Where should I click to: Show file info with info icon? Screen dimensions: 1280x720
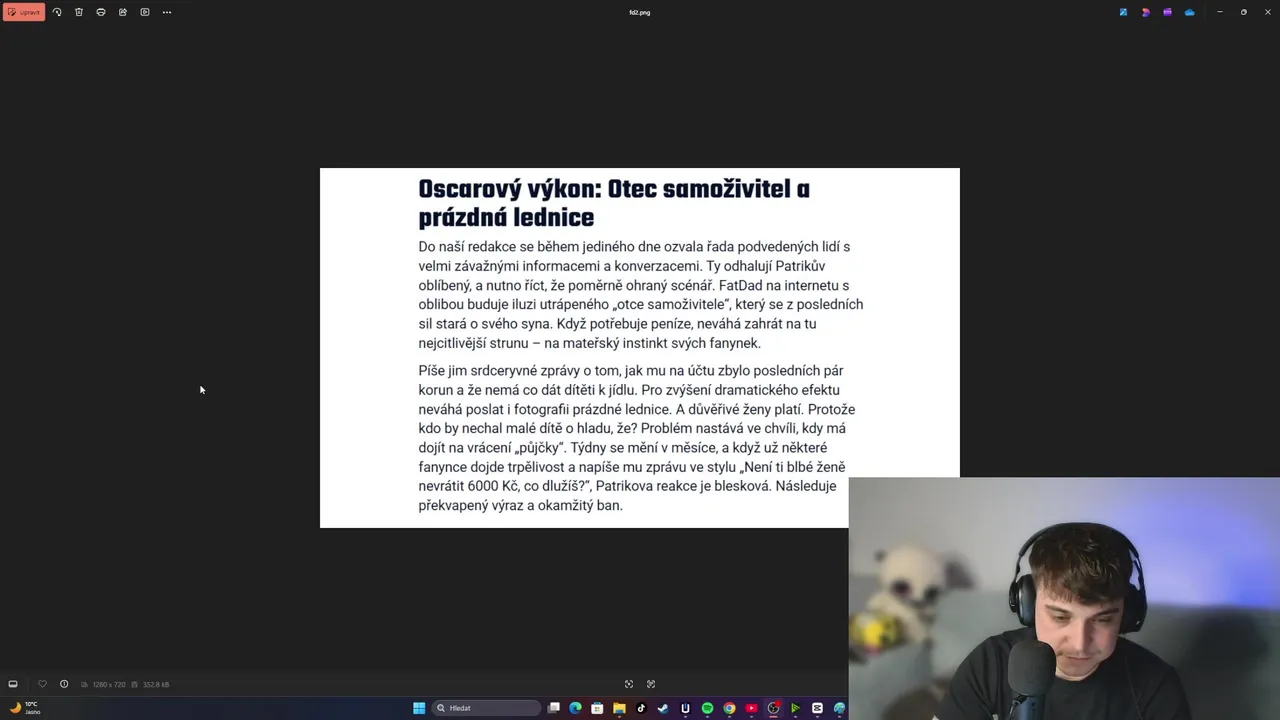tap(64, 684)
